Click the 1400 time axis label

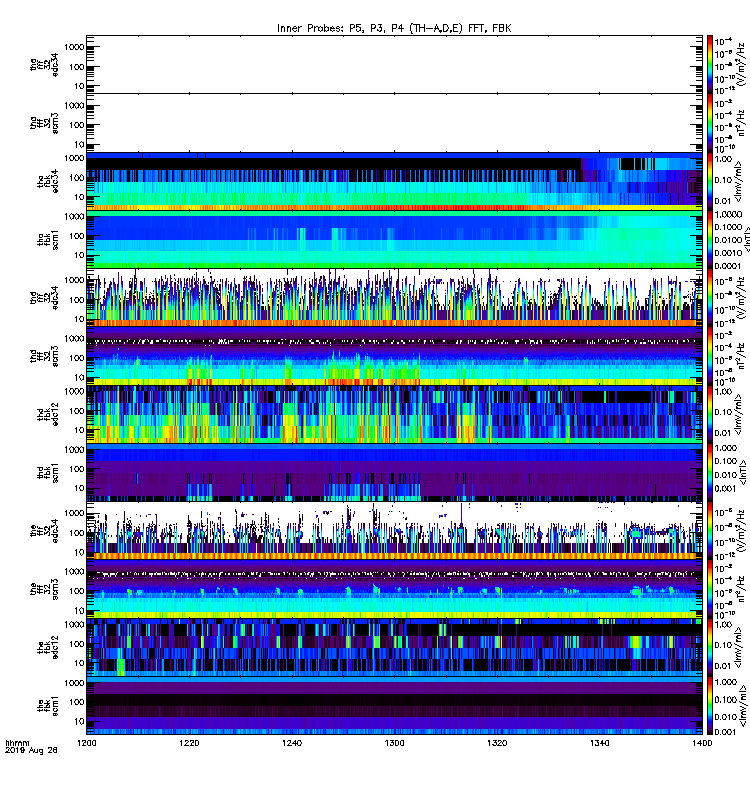pyautogui.click(x=702, y=743)
